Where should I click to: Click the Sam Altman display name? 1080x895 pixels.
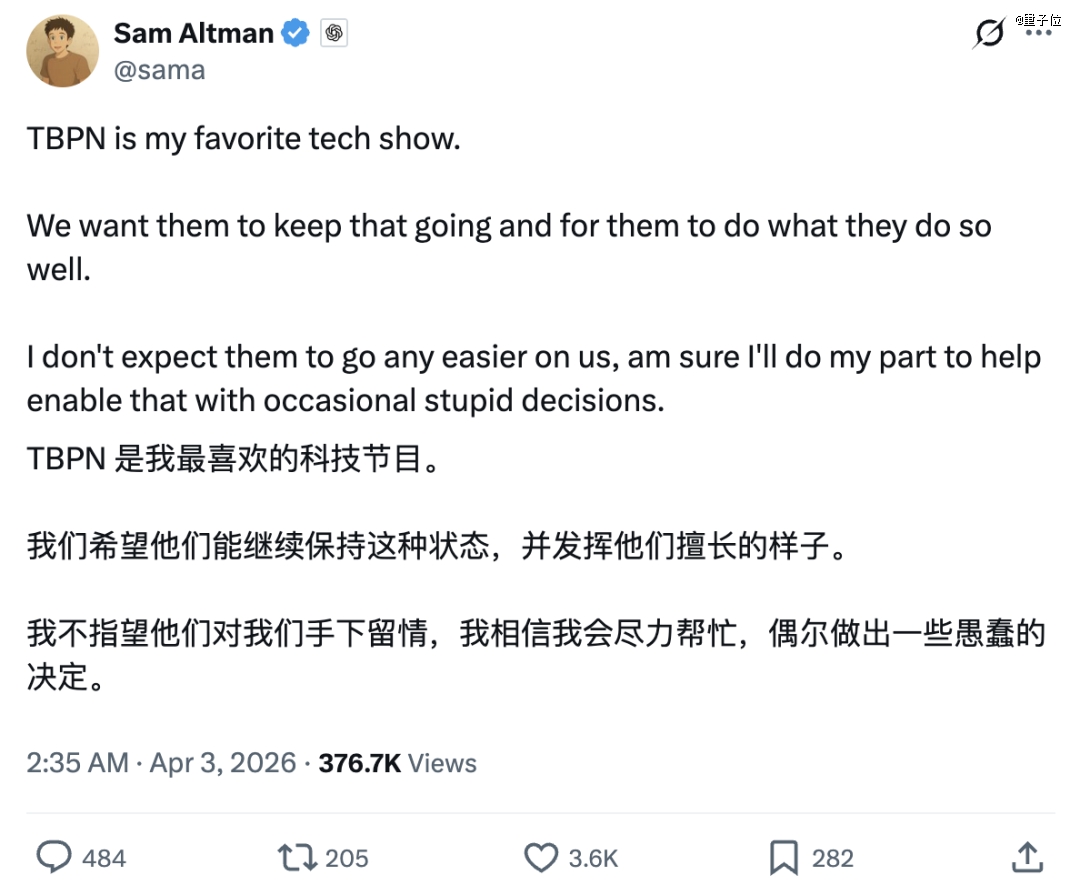pos(193,33)
